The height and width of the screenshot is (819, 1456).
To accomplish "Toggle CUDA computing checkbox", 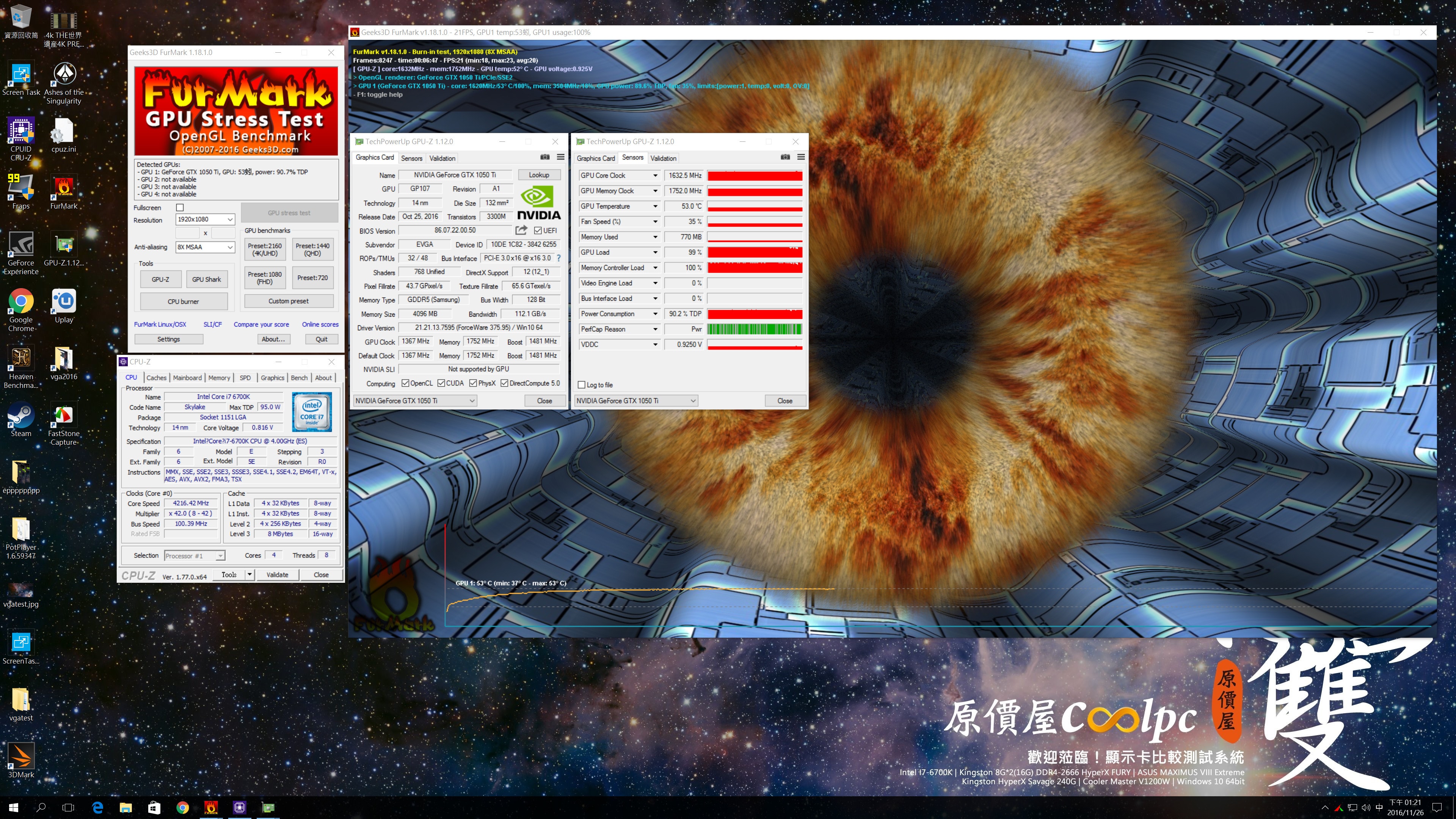I will pos(441,383).
